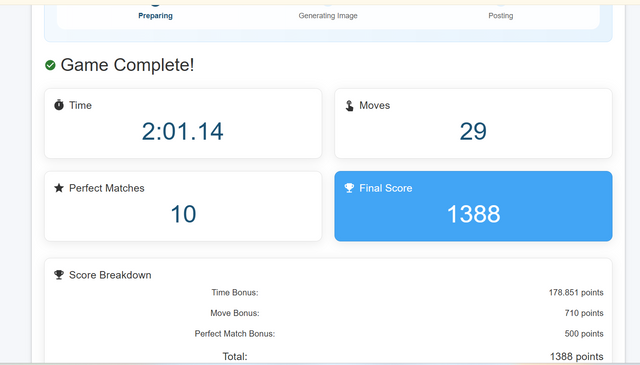
Task: Click the Final Score label
Action: coord(386,188)
